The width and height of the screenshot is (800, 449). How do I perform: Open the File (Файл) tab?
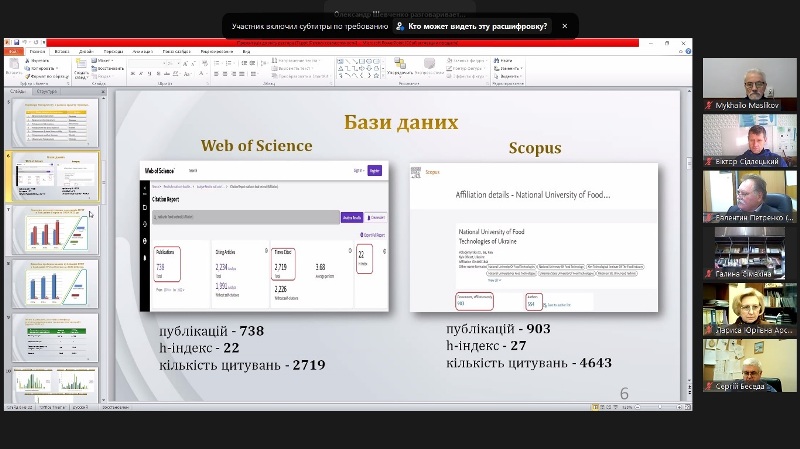tap(13, 52)
